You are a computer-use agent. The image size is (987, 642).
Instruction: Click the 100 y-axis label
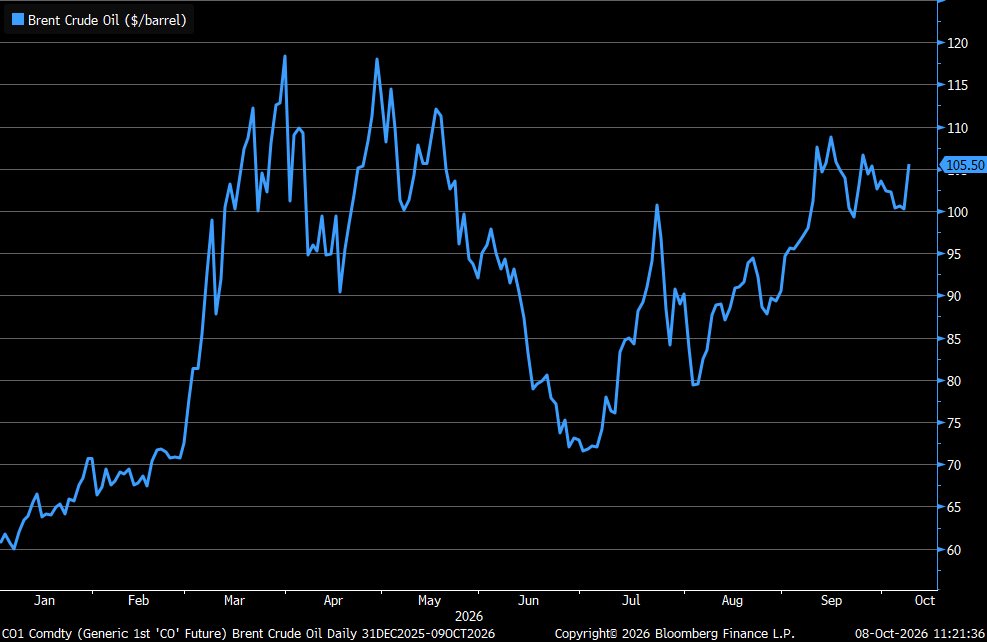point(957,212)
